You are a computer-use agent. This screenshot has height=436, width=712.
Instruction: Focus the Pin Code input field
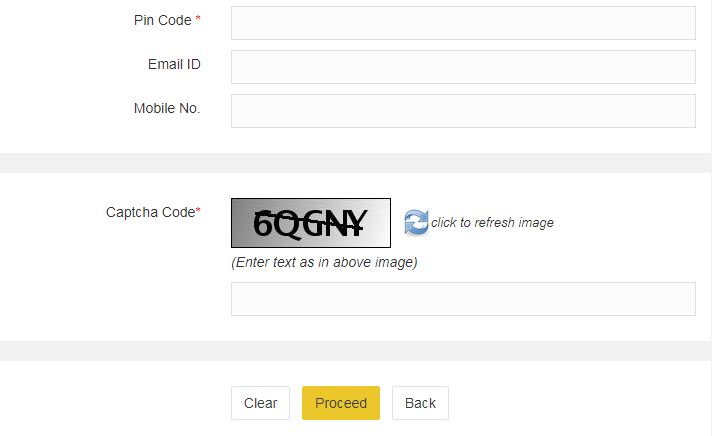(463, 23)
